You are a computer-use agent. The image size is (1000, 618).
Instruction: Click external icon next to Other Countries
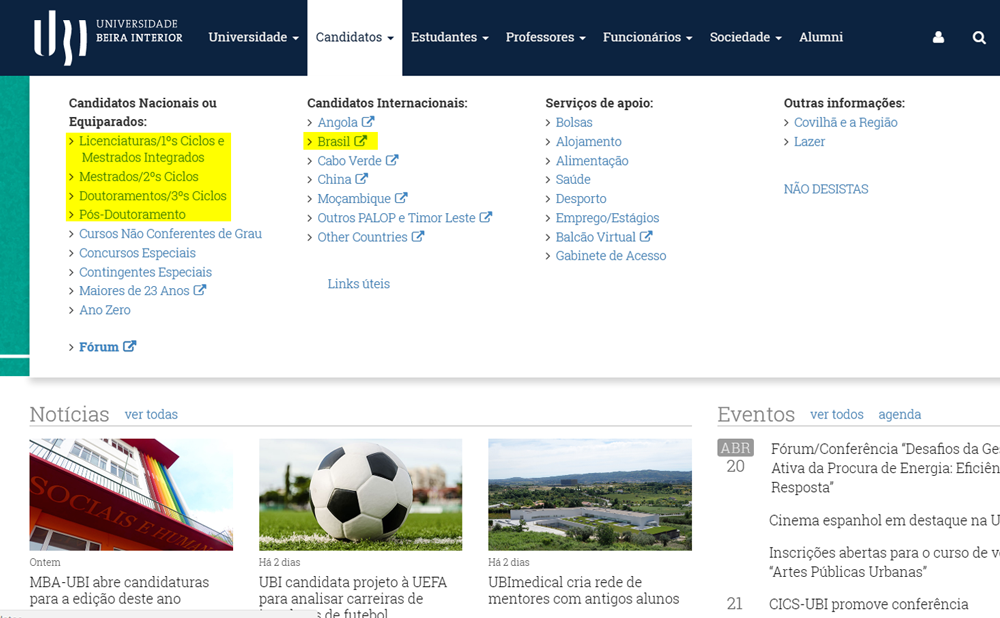point(418,237)
